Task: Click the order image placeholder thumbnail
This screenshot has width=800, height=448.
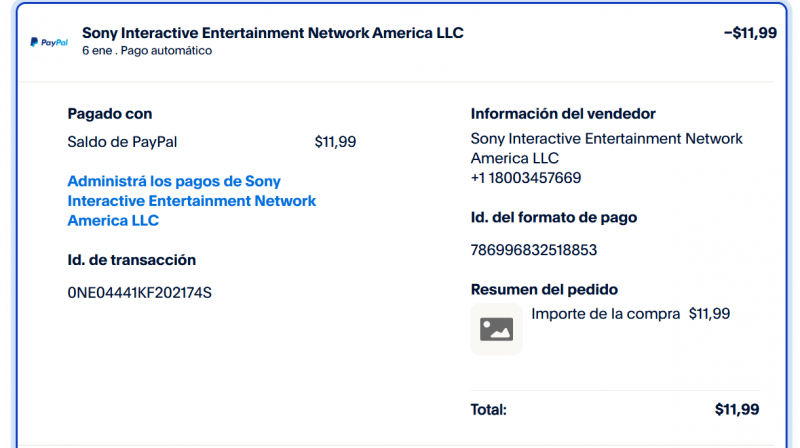Action: (x=496, y=329)
